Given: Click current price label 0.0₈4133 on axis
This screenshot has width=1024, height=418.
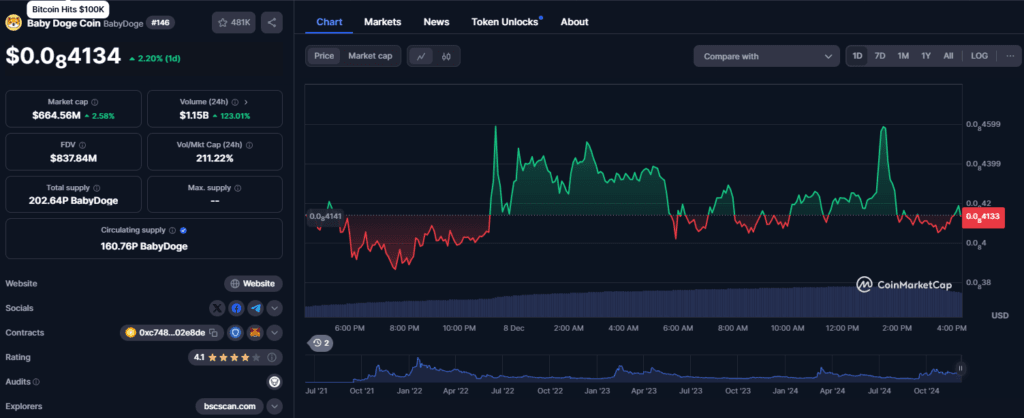Looking at the screenshot, I should [983, 217].
